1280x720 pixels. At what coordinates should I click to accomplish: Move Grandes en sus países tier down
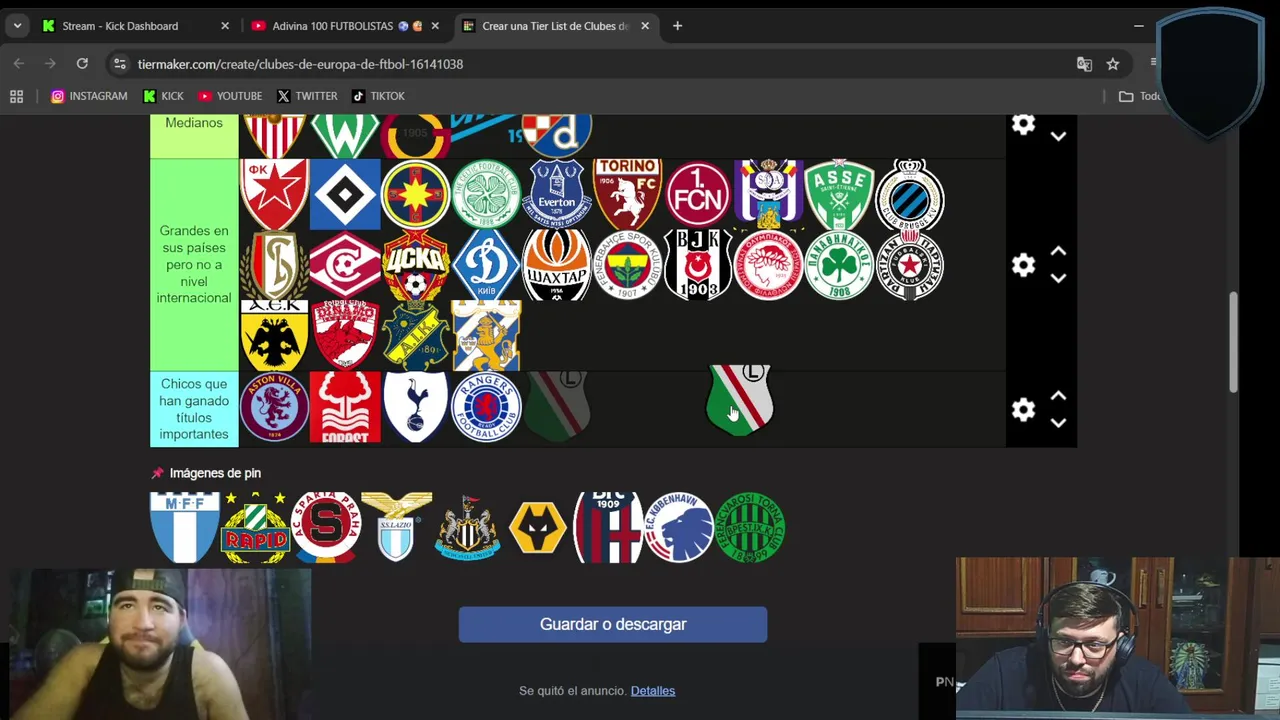click(x=1058, y=278)
